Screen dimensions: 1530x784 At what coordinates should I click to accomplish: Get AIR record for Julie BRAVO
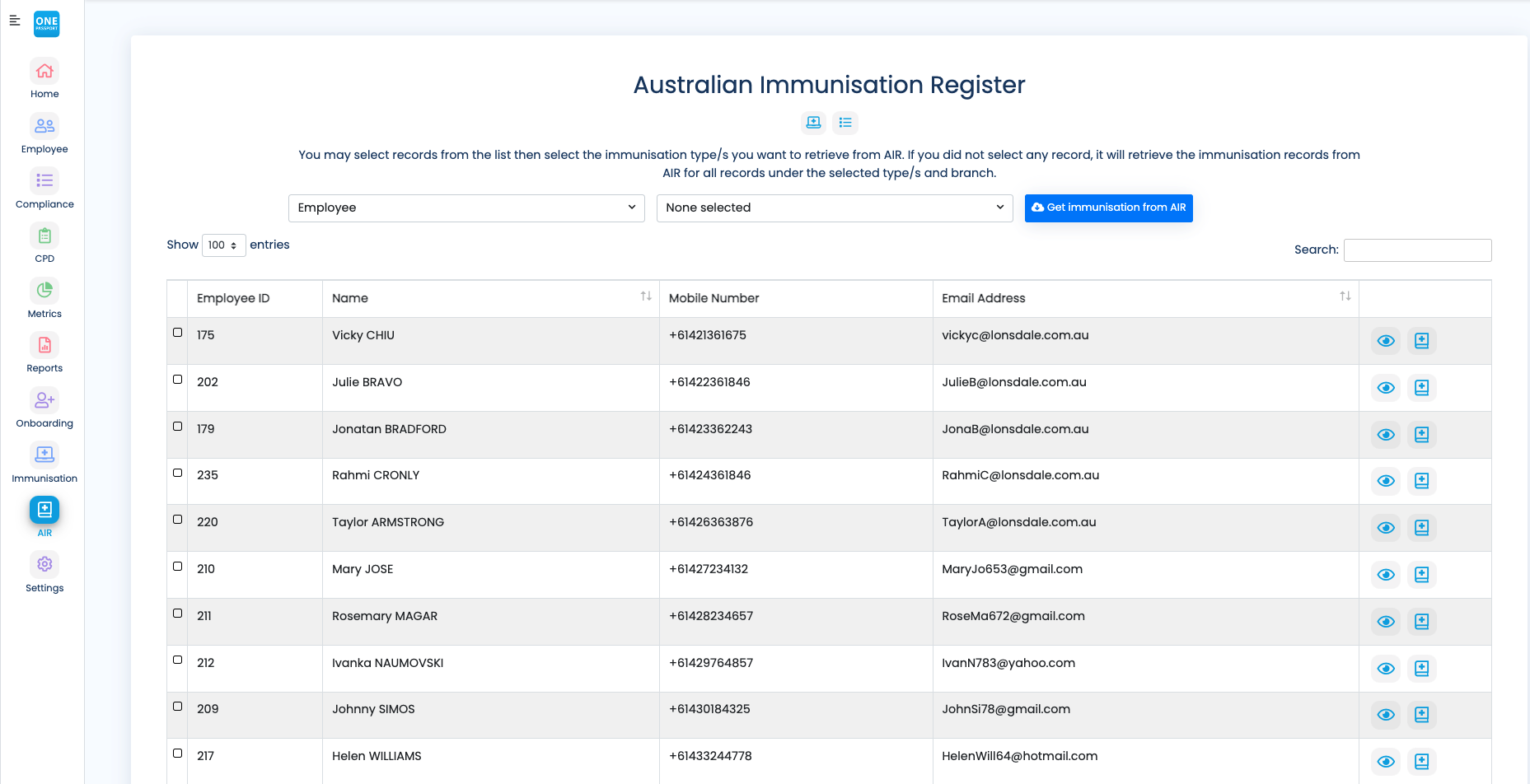1421,388
